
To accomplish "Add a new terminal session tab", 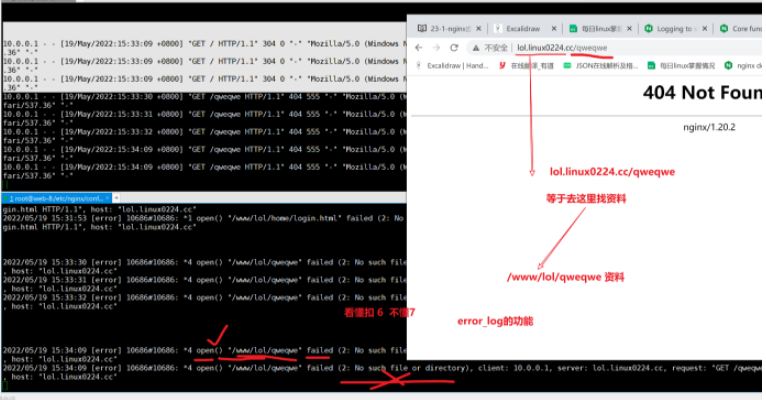I will pos(117,198).
